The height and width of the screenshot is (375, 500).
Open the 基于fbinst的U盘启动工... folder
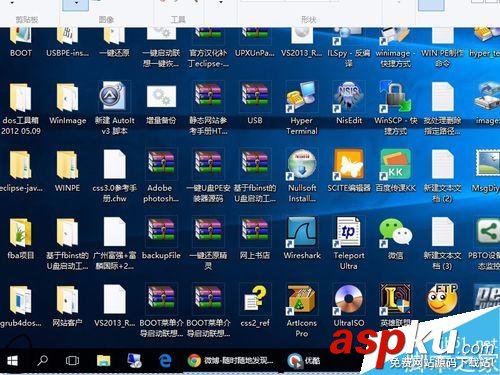tap(68, 233)
